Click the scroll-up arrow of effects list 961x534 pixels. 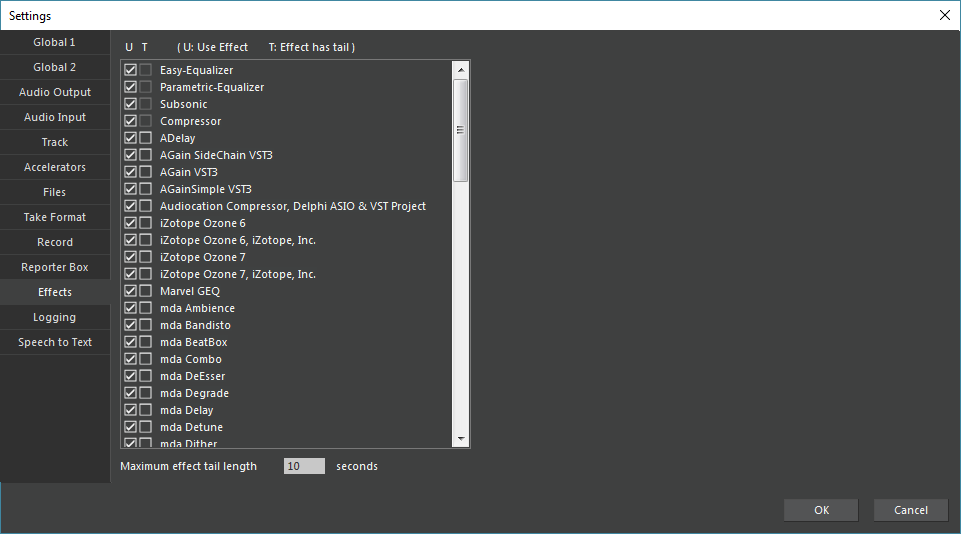click(461, 70)
